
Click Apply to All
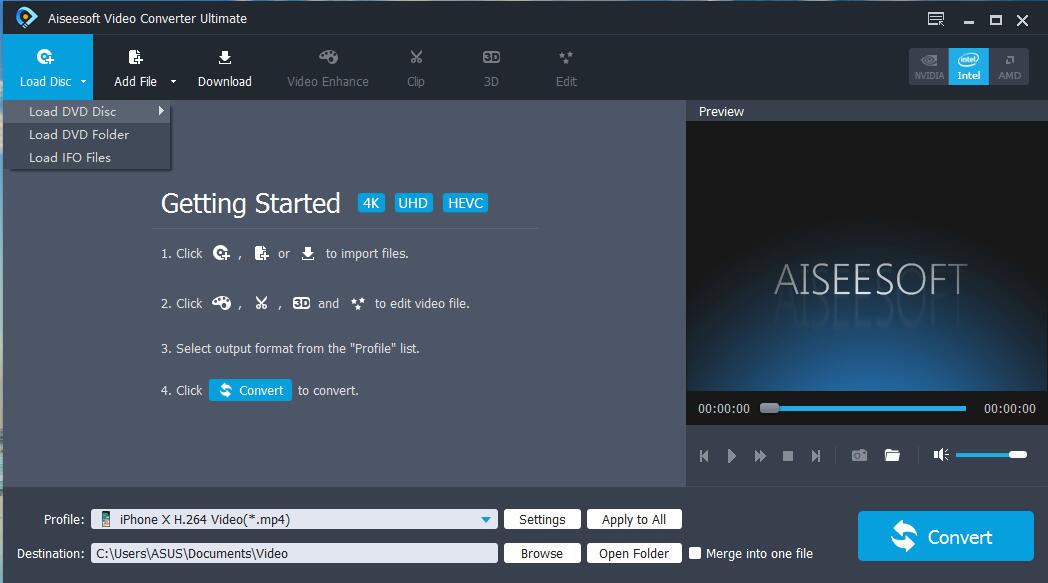[x=634, y=519]
